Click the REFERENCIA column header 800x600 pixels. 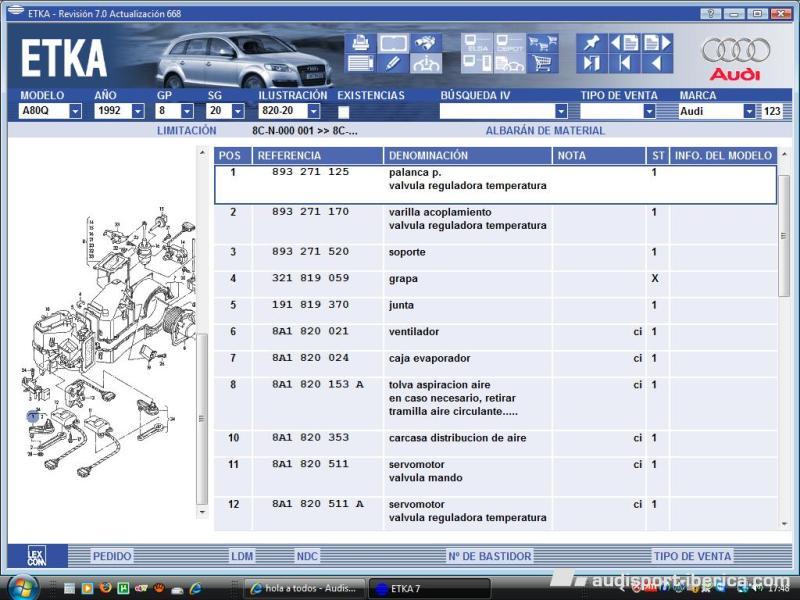(x=318, y=156)
